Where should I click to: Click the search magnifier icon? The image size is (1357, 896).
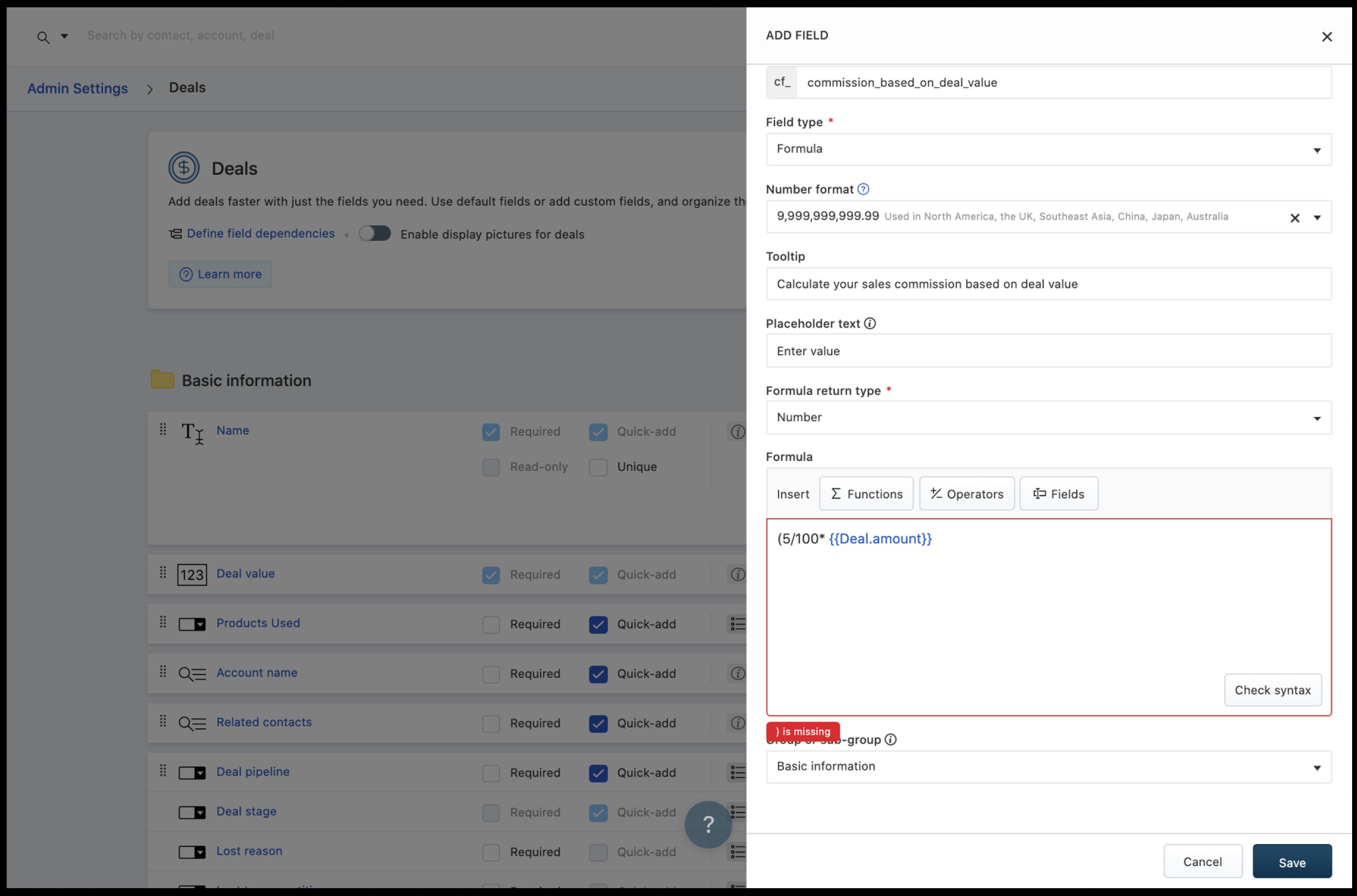click(x=43, y=38)
